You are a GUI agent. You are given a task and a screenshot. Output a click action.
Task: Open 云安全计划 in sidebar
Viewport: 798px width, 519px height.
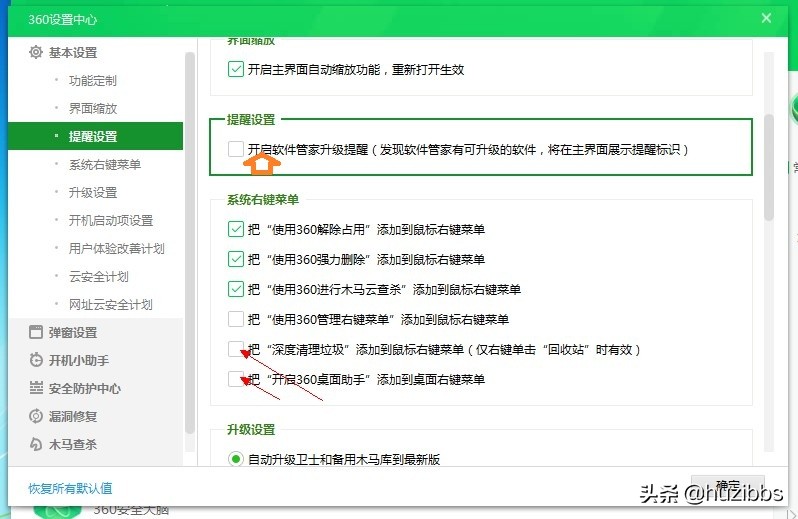coord(99,276)
